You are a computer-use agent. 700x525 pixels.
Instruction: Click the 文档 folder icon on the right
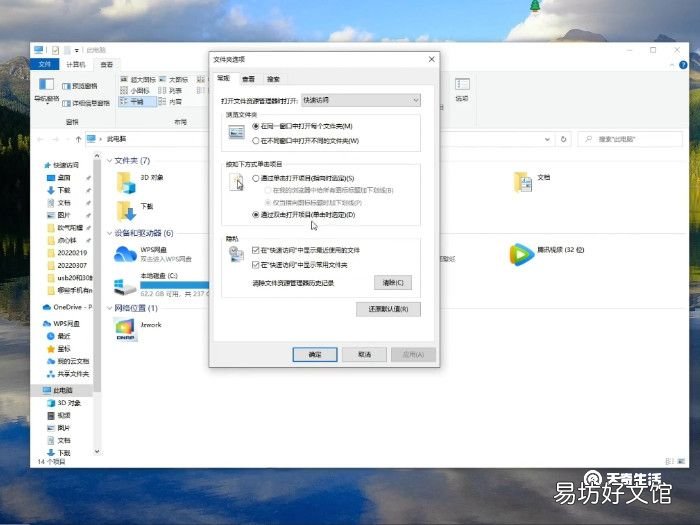point(522,182)
